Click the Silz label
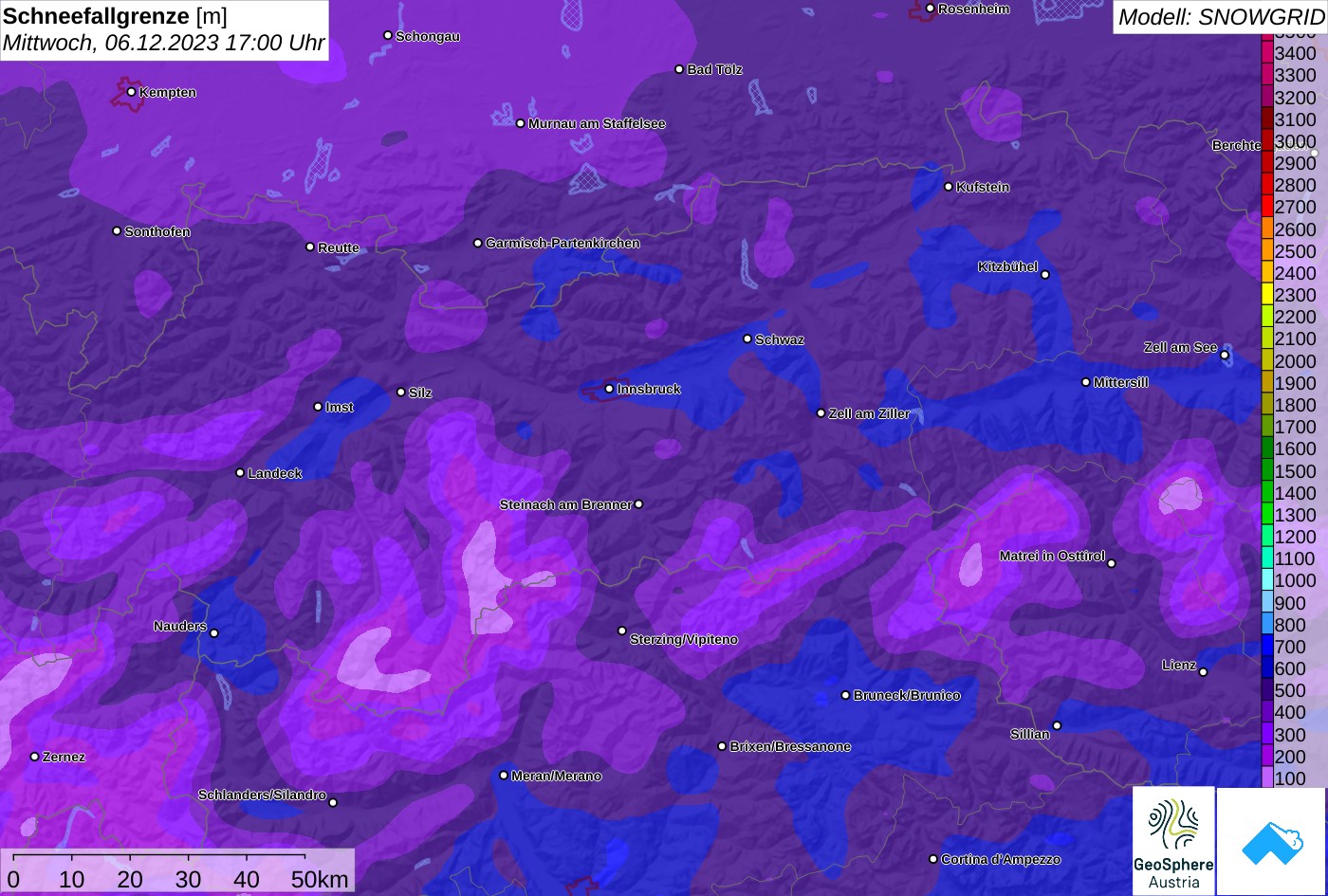The width and height of the screenshot is (1328, 896). (x=420, y=393)
